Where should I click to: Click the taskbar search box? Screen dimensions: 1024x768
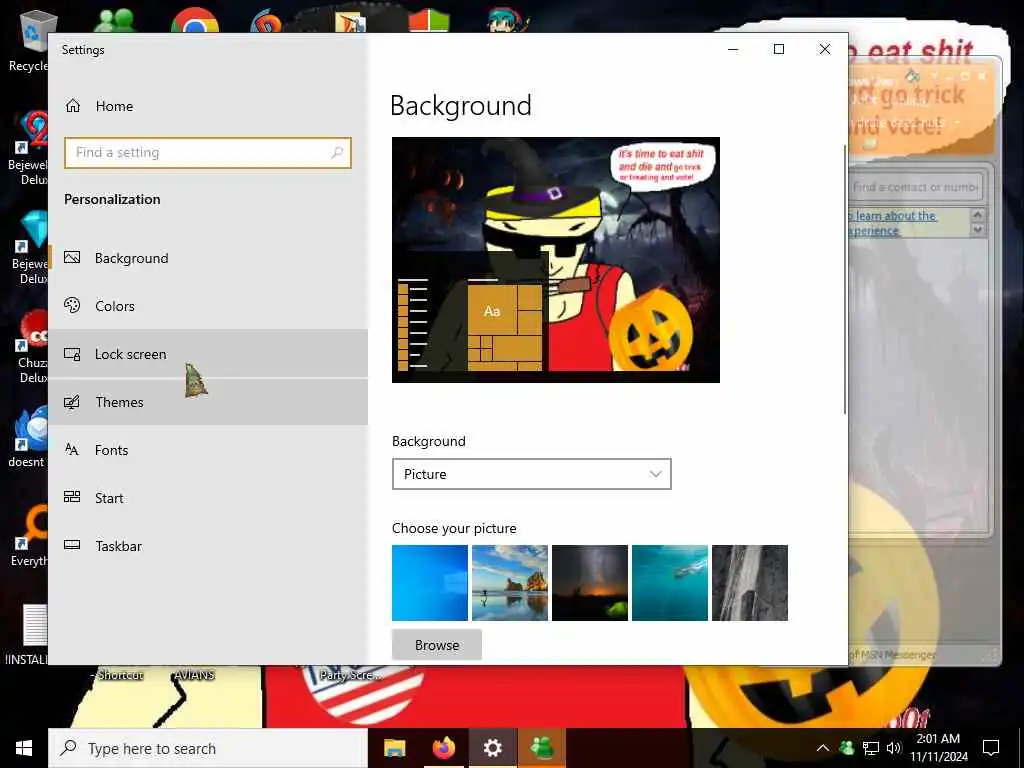[x=208, y=748]
